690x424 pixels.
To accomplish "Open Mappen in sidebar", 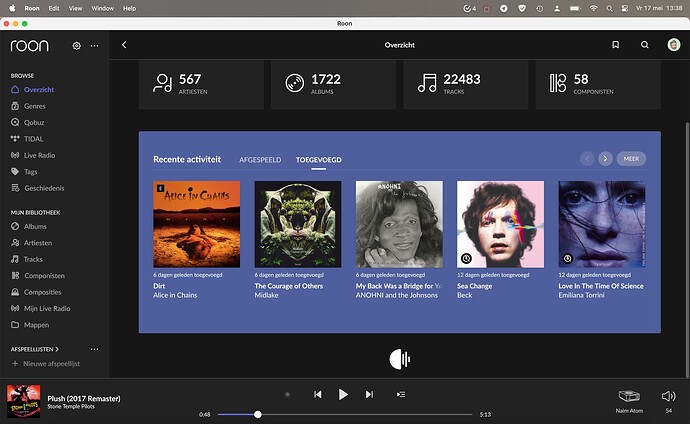I will click(30, 325).
